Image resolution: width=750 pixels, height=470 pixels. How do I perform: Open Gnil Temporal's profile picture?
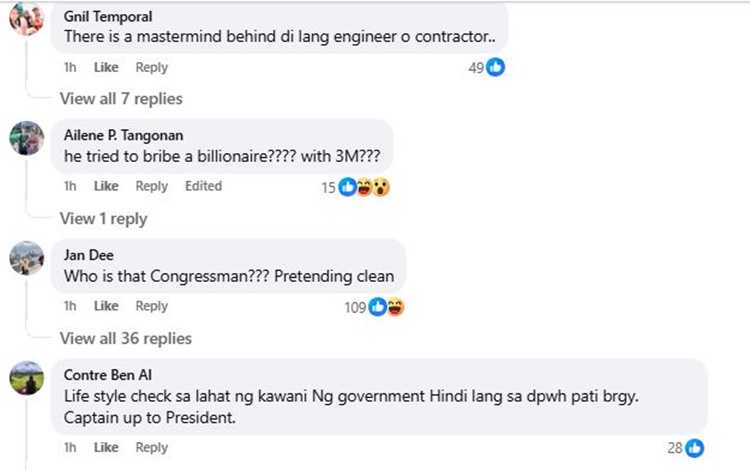coord(27,19)
